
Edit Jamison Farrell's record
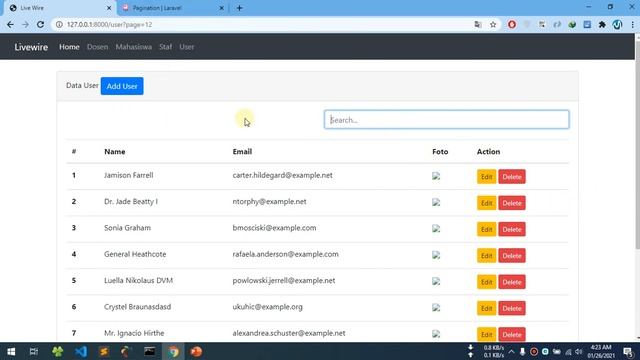[487, 177]
